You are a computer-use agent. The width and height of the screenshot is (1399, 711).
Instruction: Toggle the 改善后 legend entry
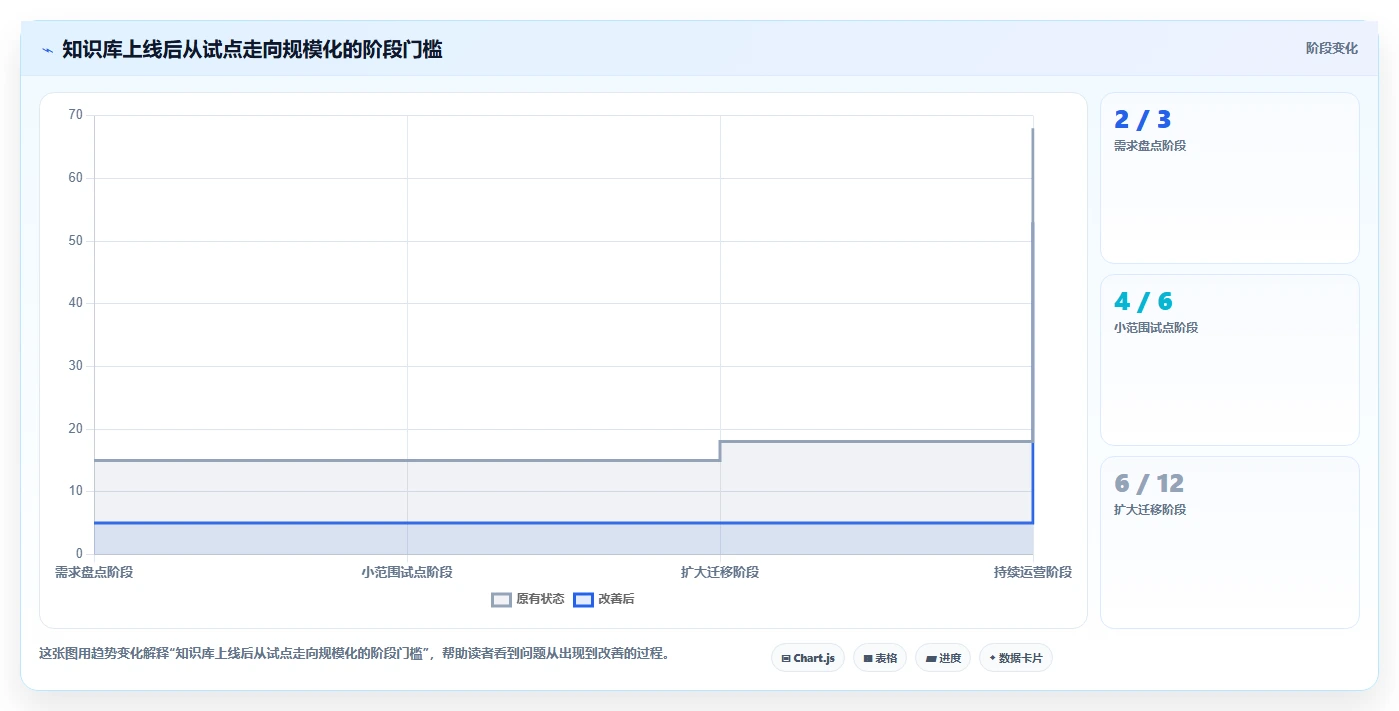(604, 599)
